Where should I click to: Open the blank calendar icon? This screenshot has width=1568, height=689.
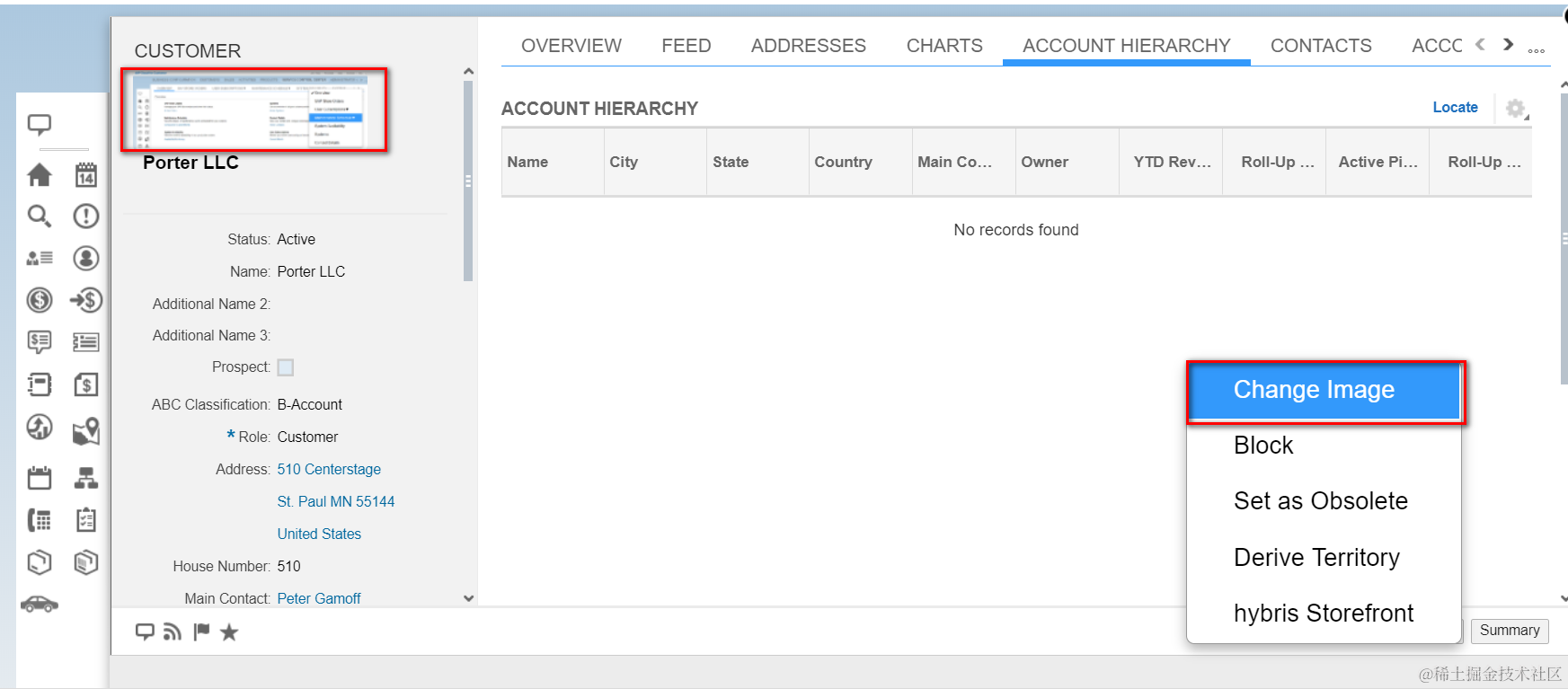(x=40, y=477)
